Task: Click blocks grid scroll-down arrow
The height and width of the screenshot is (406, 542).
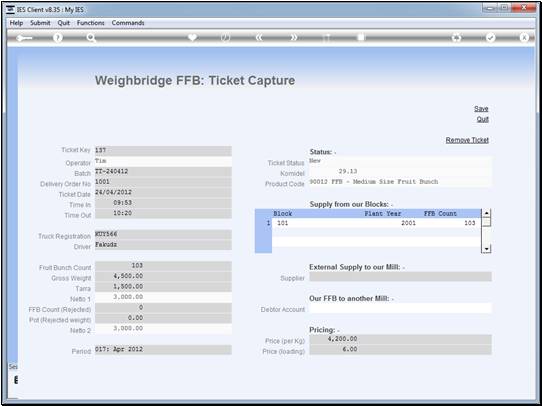Action: click(x=486, y=249)
